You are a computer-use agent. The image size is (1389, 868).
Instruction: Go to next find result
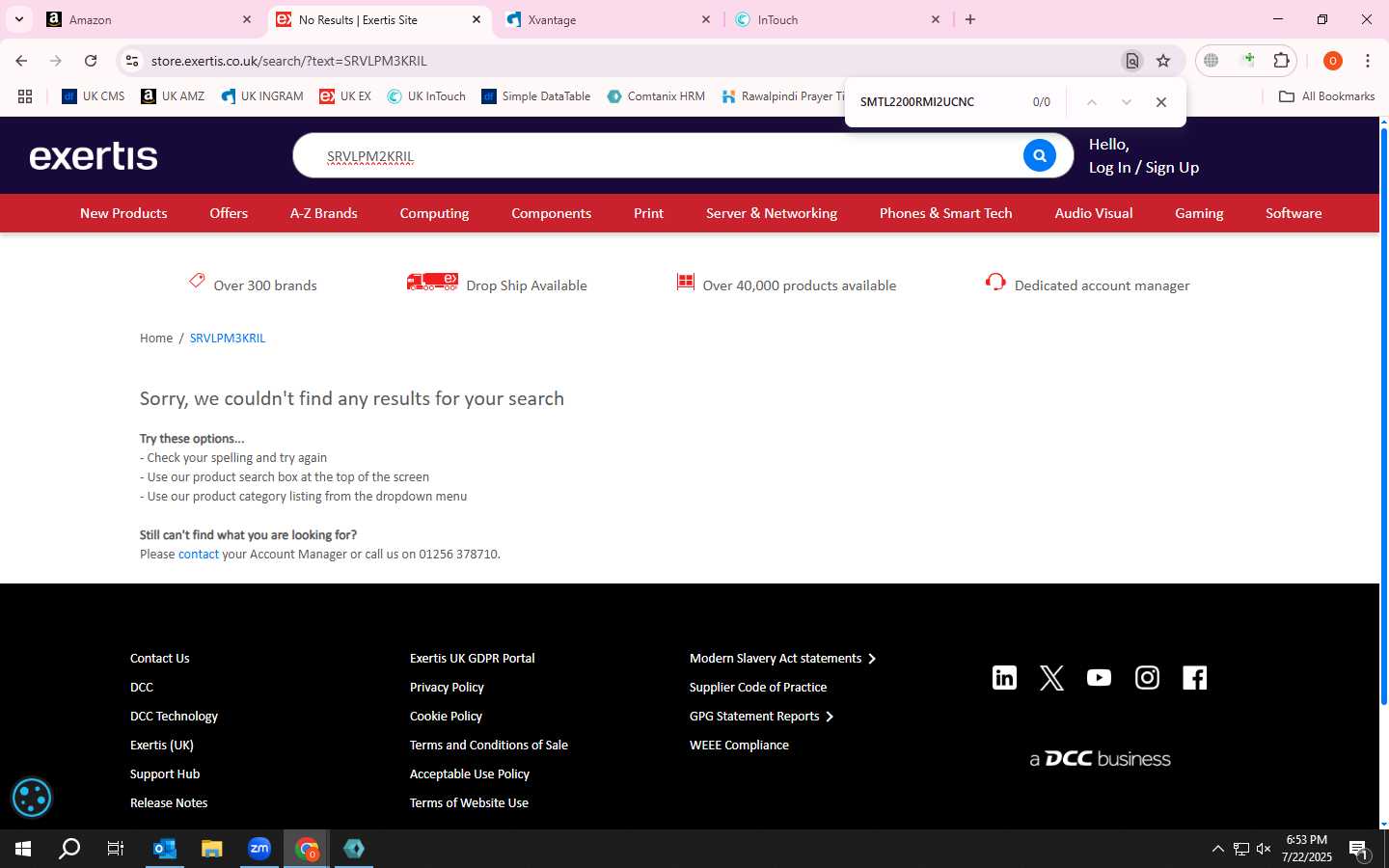(x=1126, y=102)
